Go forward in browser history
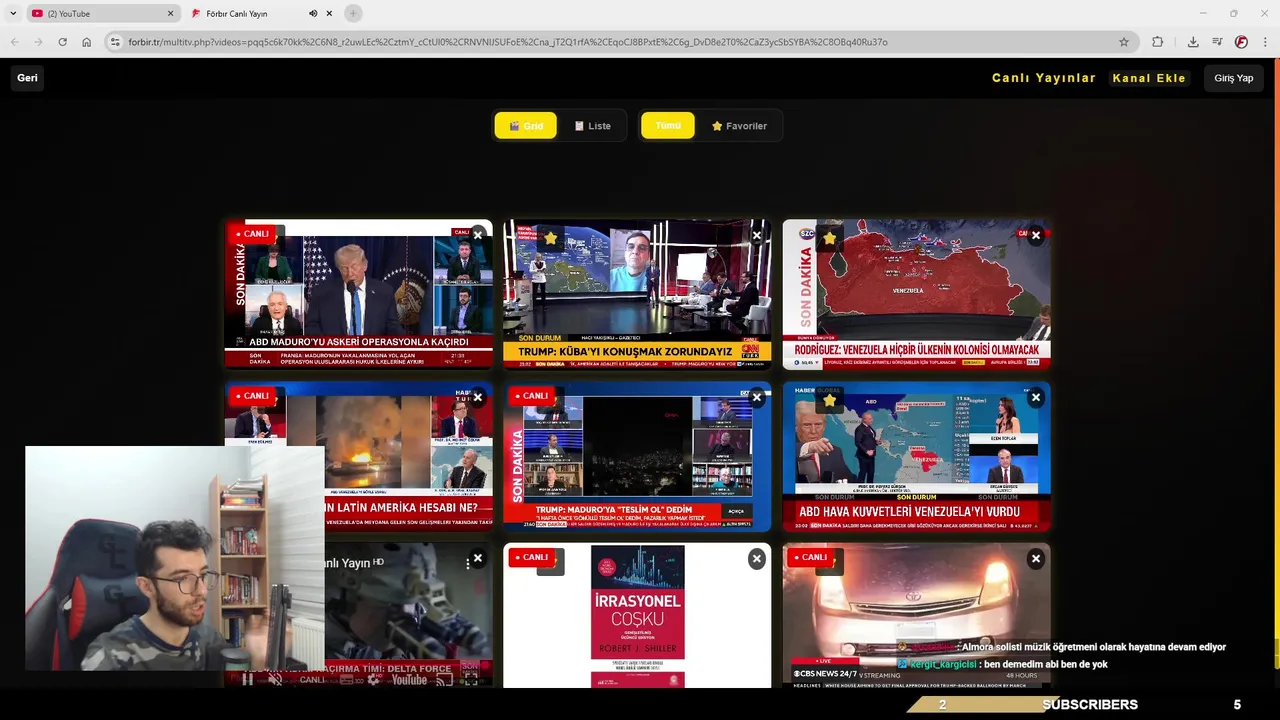This screenshot has width=1280, height=720. point(38,42)
